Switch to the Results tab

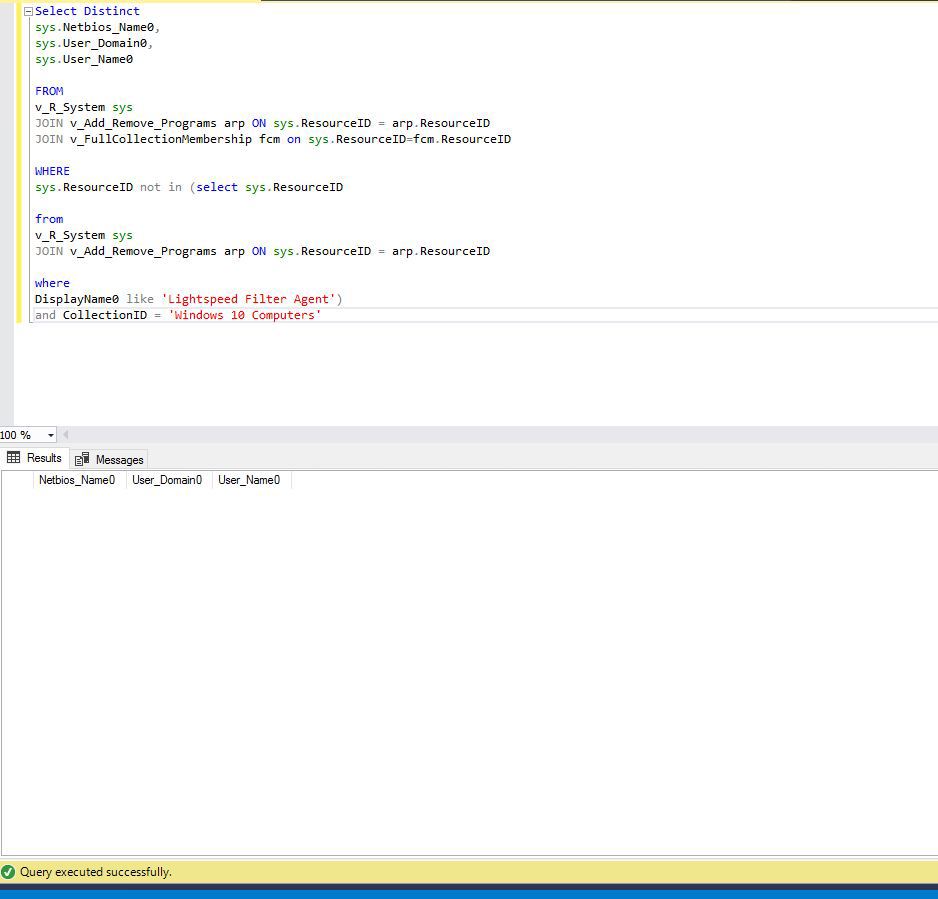click(x=35, y=458)
